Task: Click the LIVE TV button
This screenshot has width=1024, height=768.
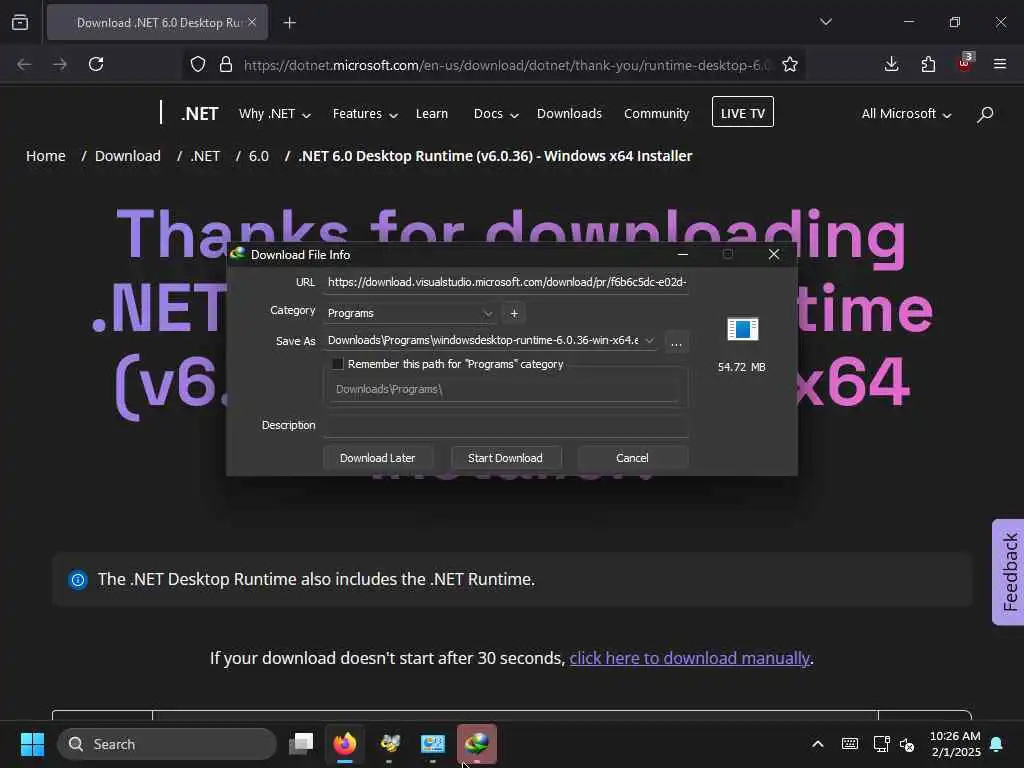Action: [743, 112]
